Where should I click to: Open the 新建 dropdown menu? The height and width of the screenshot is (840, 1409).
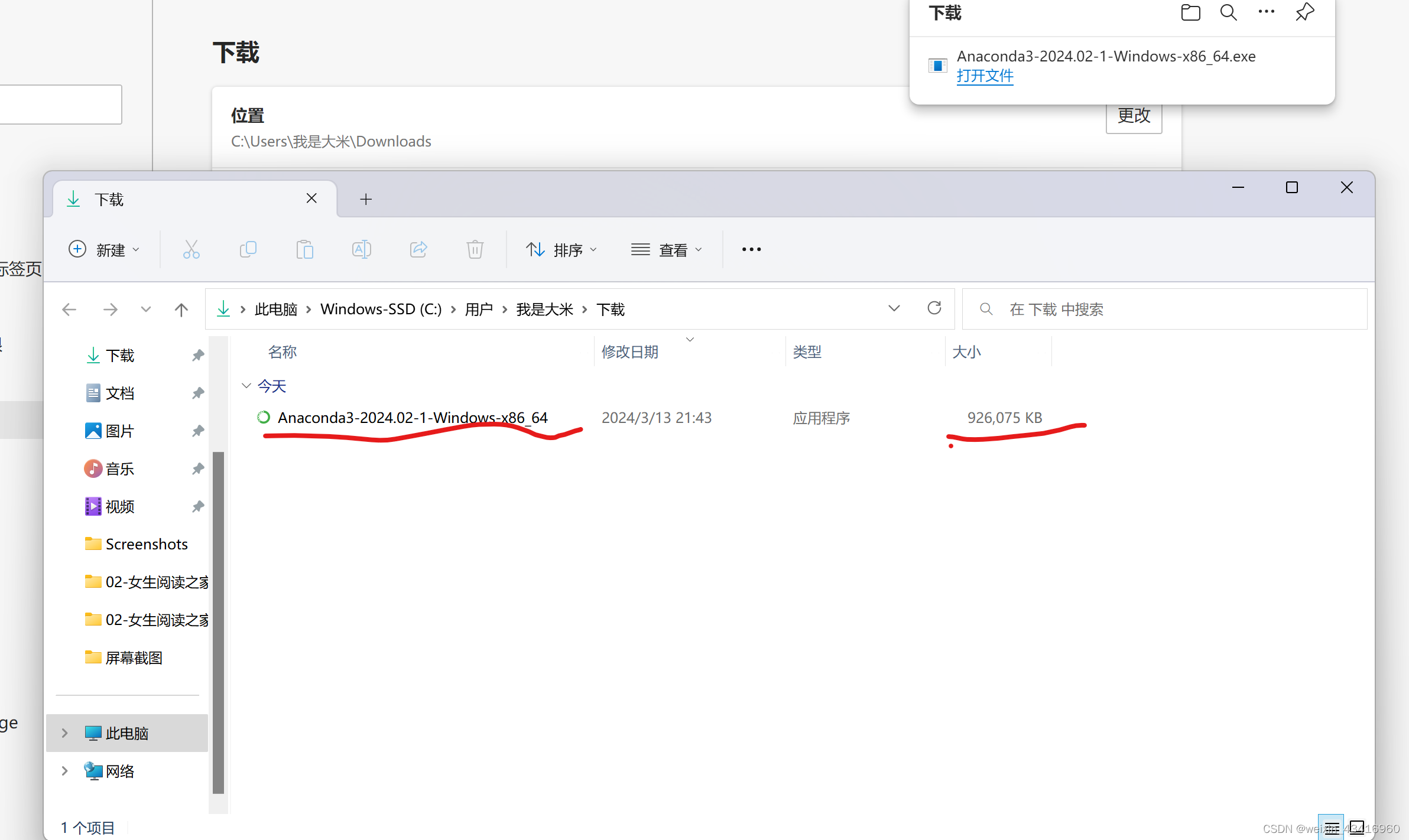[x=105, y=250]
